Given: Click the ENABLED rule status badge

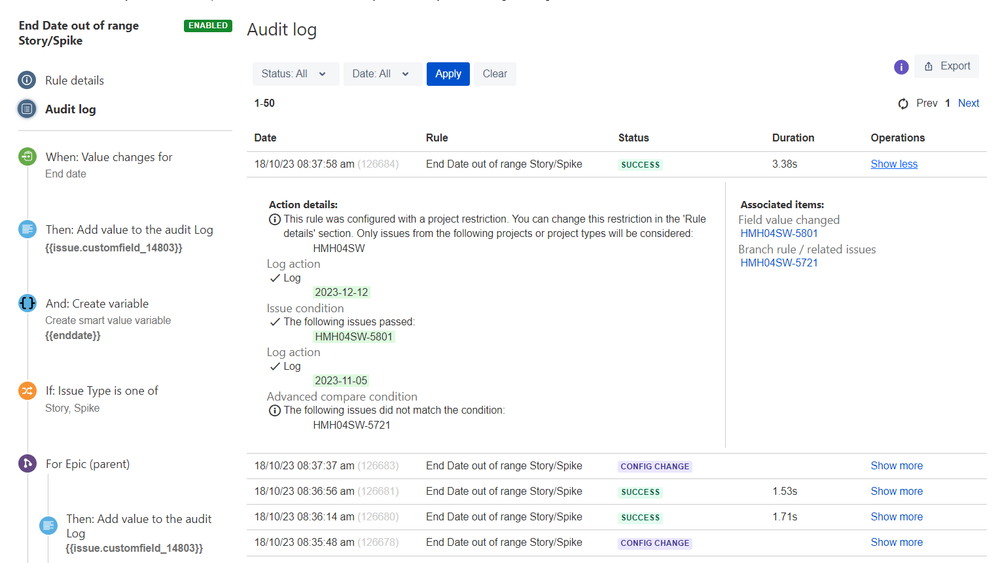Looking at the screenshot, I should (207, 25).
